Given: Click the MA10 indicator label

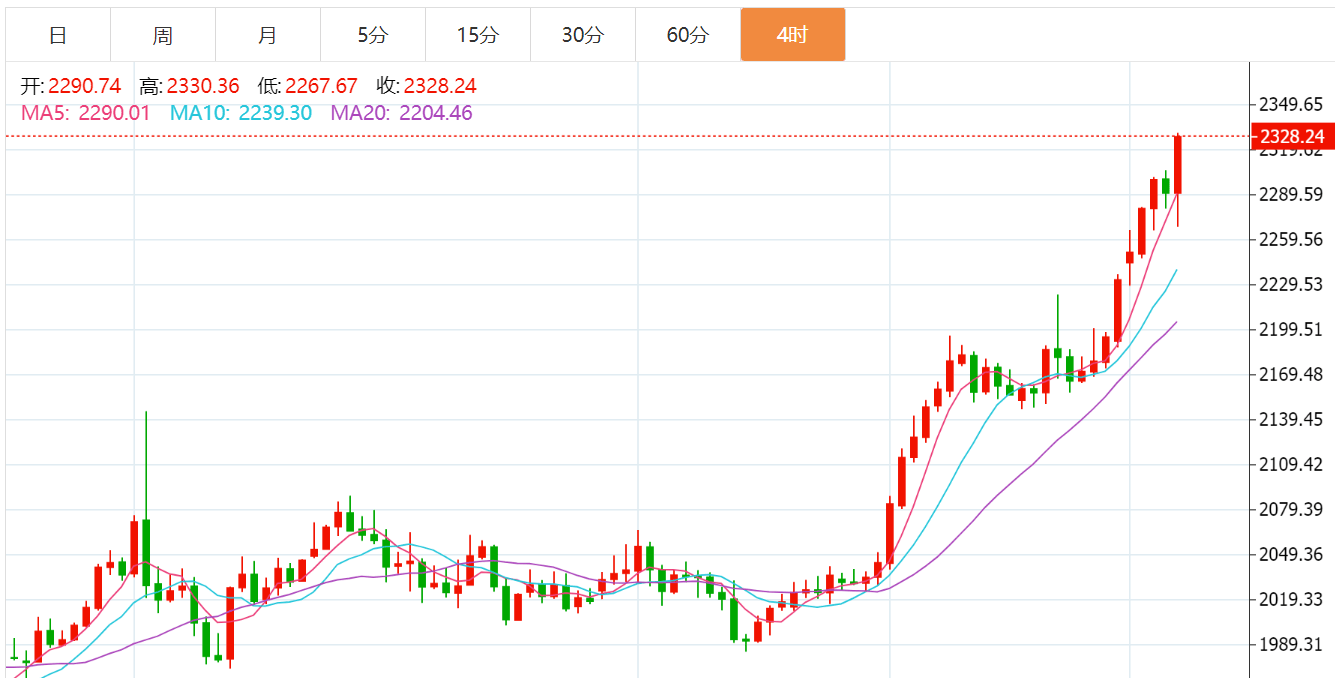Looking at the screenshot, I should point(240,113).
